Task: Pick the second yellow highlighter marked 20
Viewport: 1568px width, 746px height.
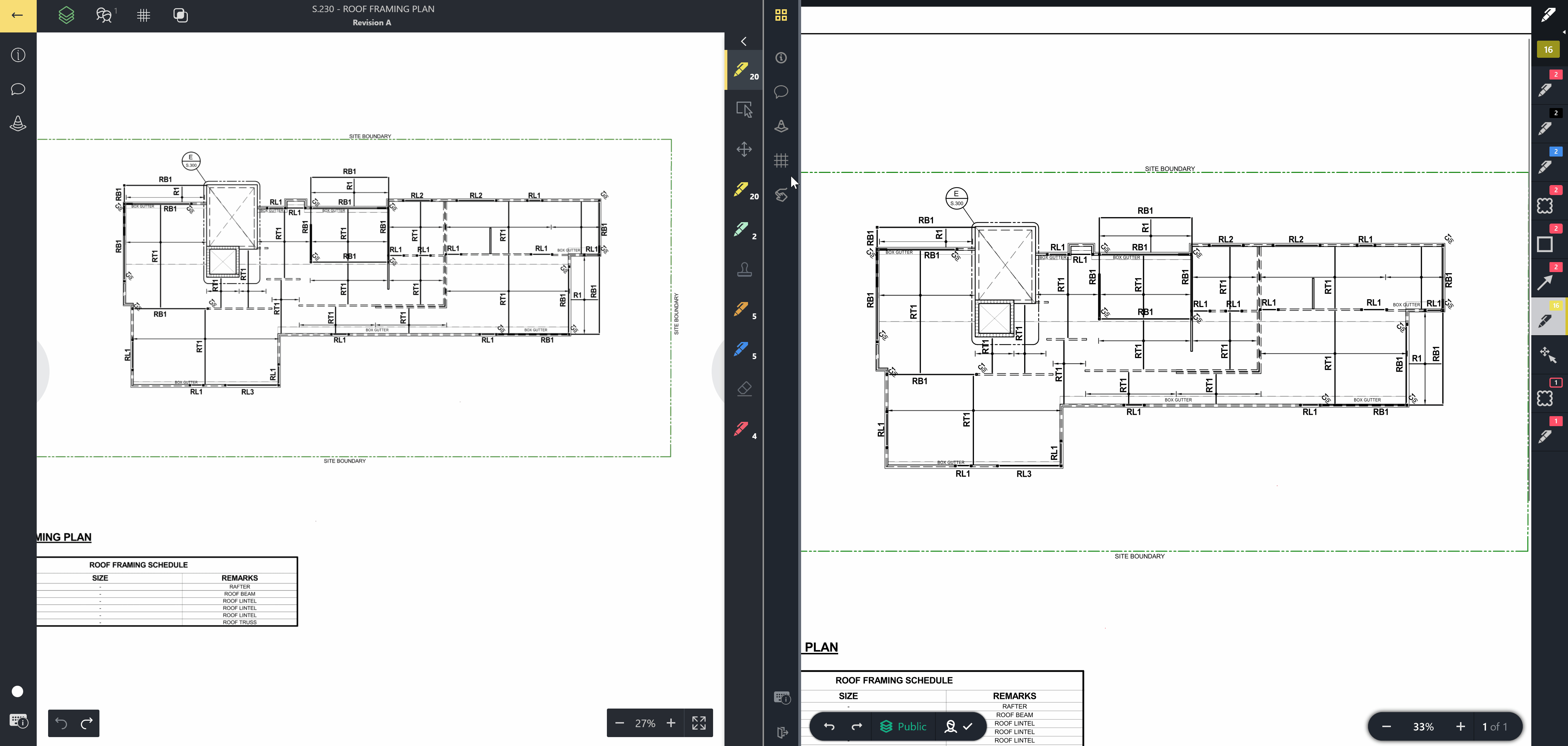Action: coord(744,190)
